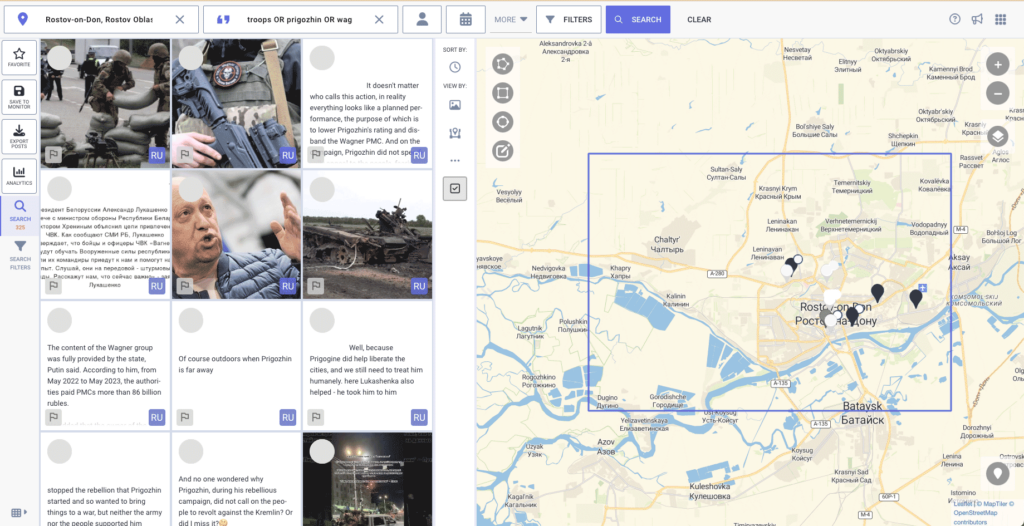Switch to image view icon
The image size is (1024, 526).
[x=455, y=105]
